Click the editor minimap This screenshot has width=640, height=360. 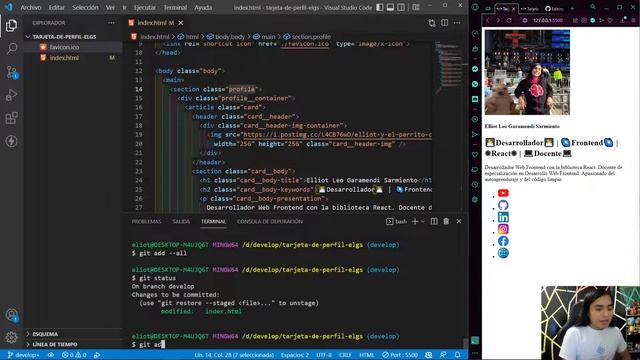[449, 67]
